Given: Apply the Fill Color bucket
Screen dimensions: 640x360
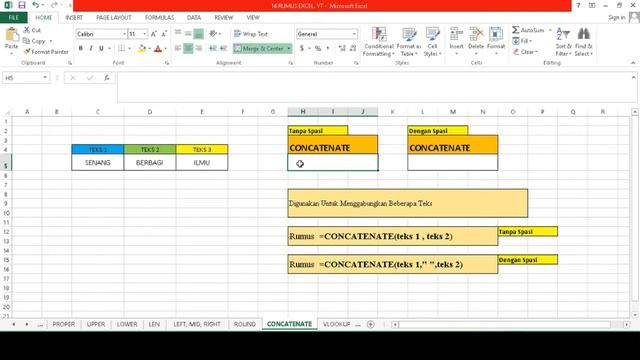Looking at the screenshot, I should pyautogui.click(x=142, y=49).
